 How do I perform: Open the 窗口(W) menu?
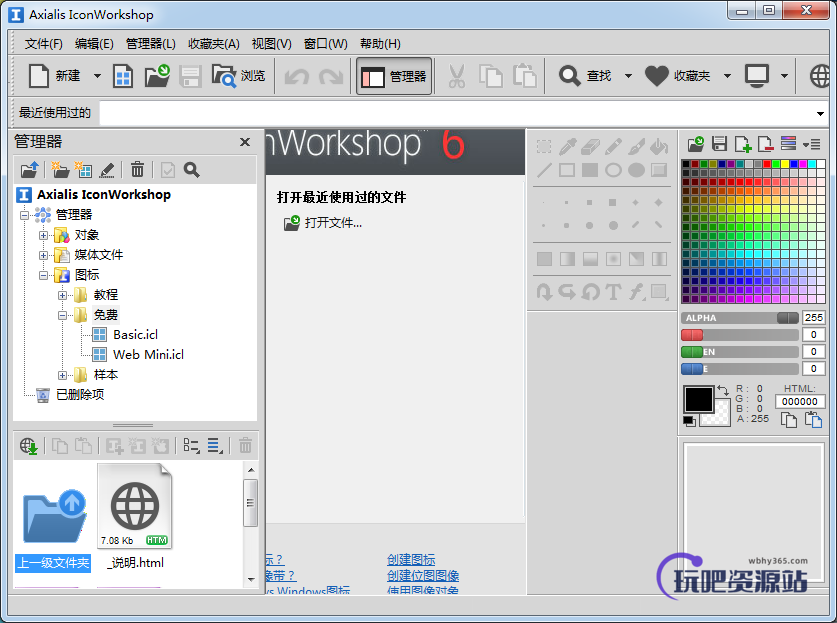click(x=325, y=44)
